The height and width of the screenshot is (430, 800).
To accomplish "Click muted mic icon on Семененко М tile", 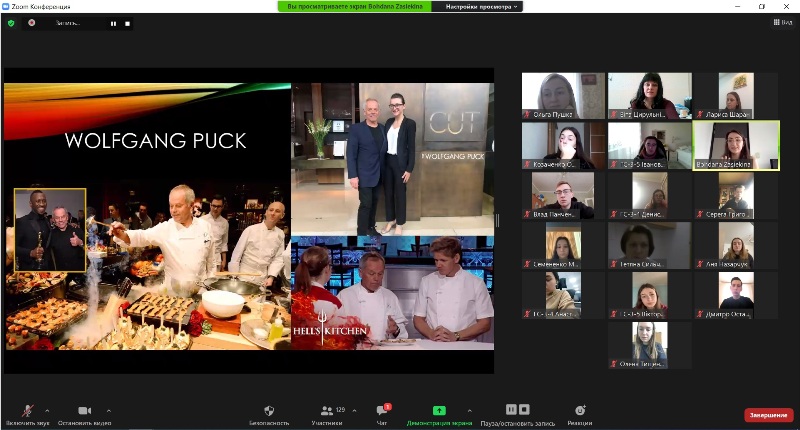I will (x=528, y=264).
